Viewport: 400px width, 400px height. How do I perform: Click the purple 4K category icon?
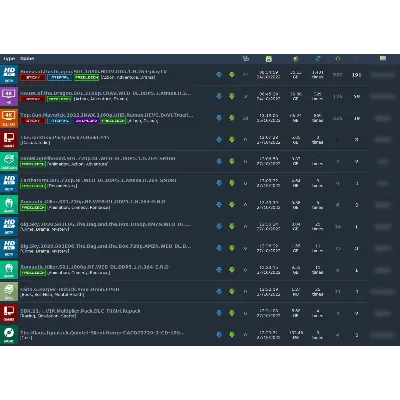(9, 96)
